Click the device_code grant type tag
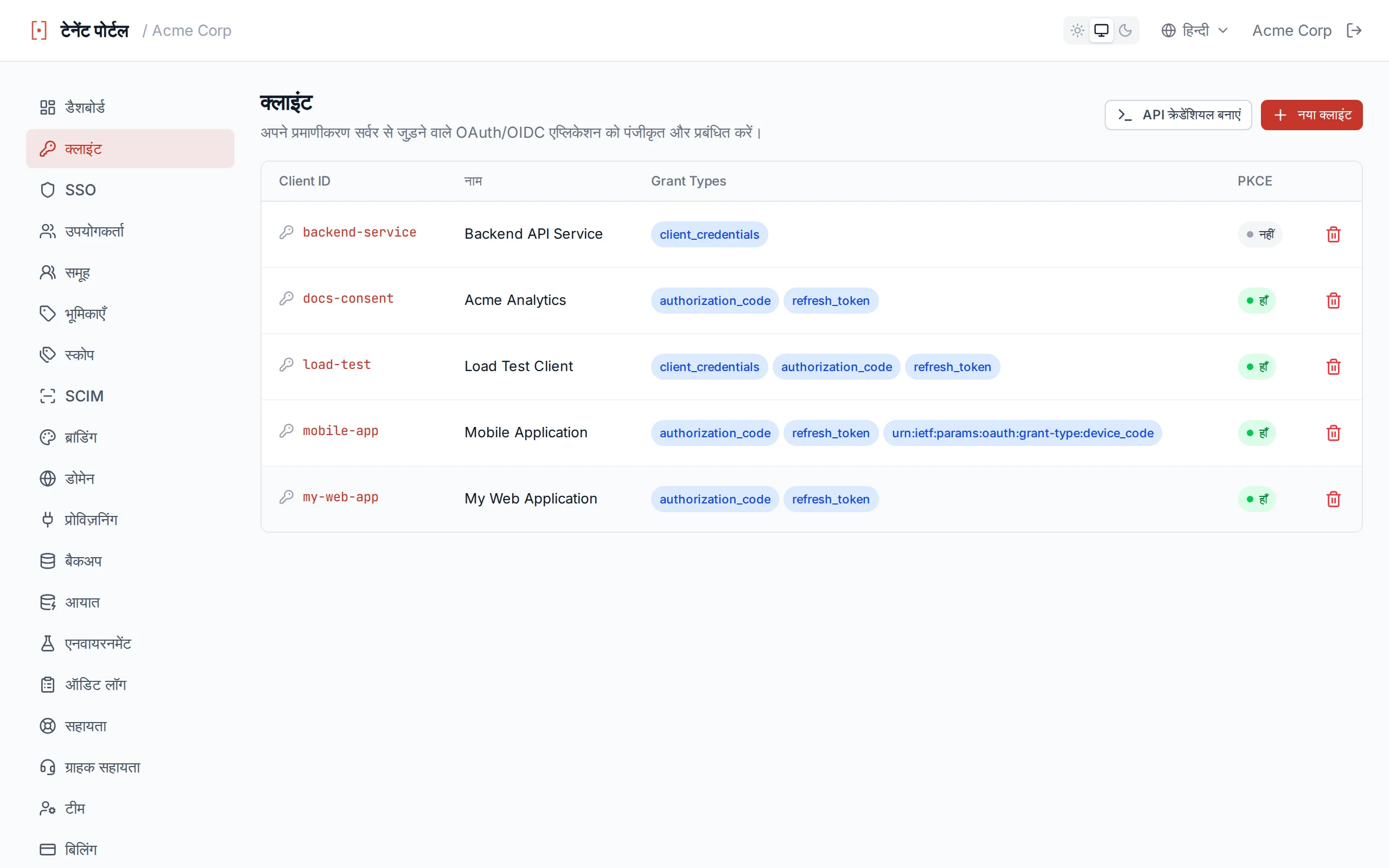 [1022, 433]
